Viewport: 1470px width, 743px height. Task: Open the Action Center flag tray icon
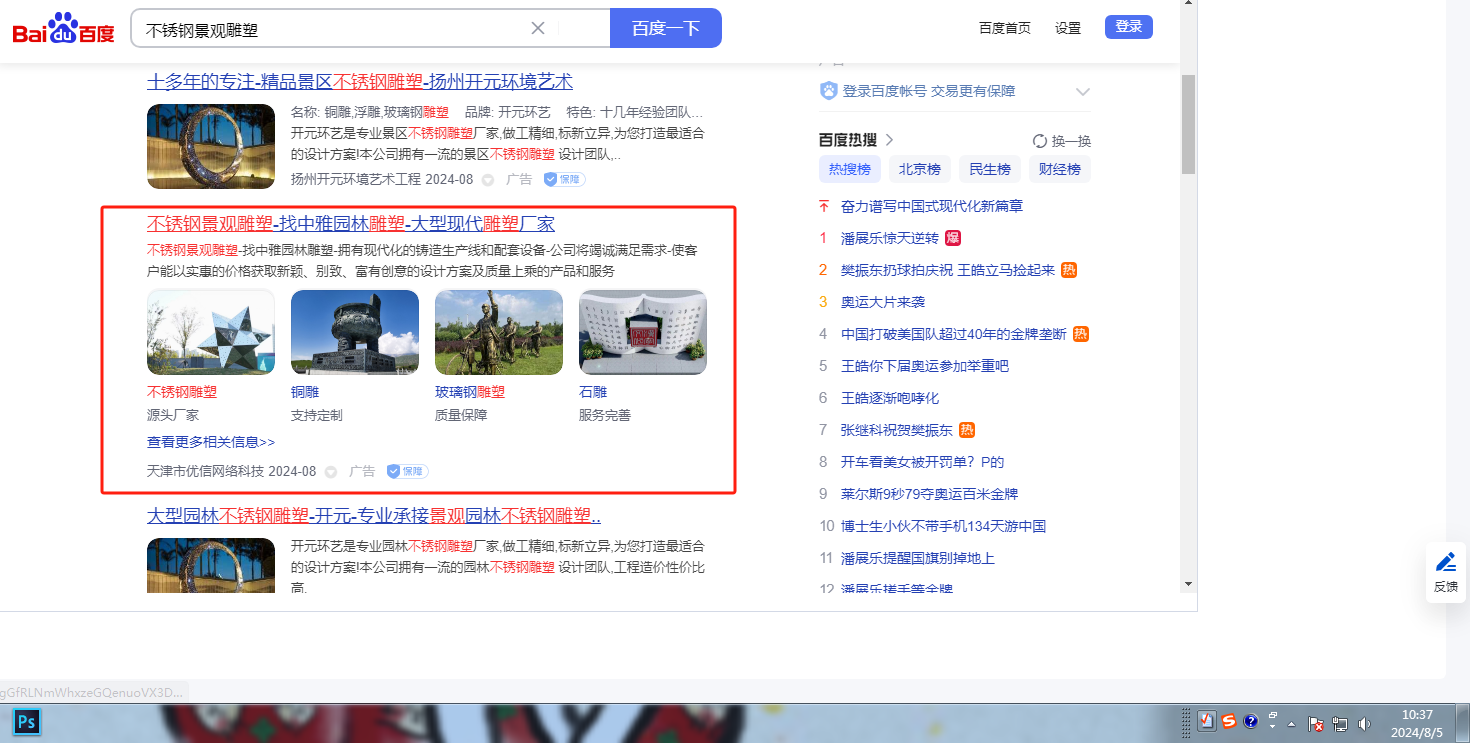click(1316, 724)
